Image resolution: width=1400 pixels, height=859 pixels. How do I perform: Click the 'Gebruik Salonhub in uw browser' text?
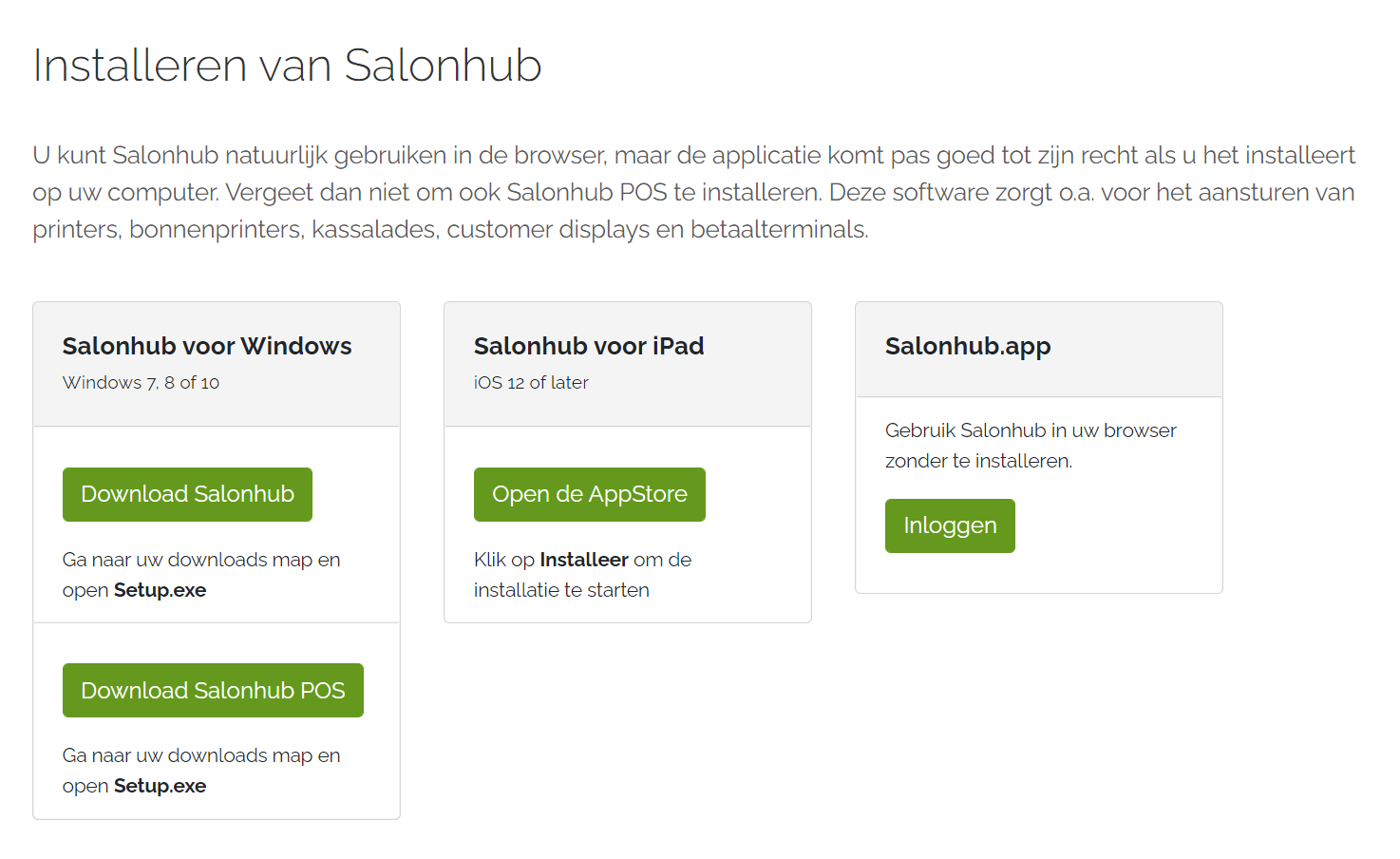click(x=1031, y=430)
